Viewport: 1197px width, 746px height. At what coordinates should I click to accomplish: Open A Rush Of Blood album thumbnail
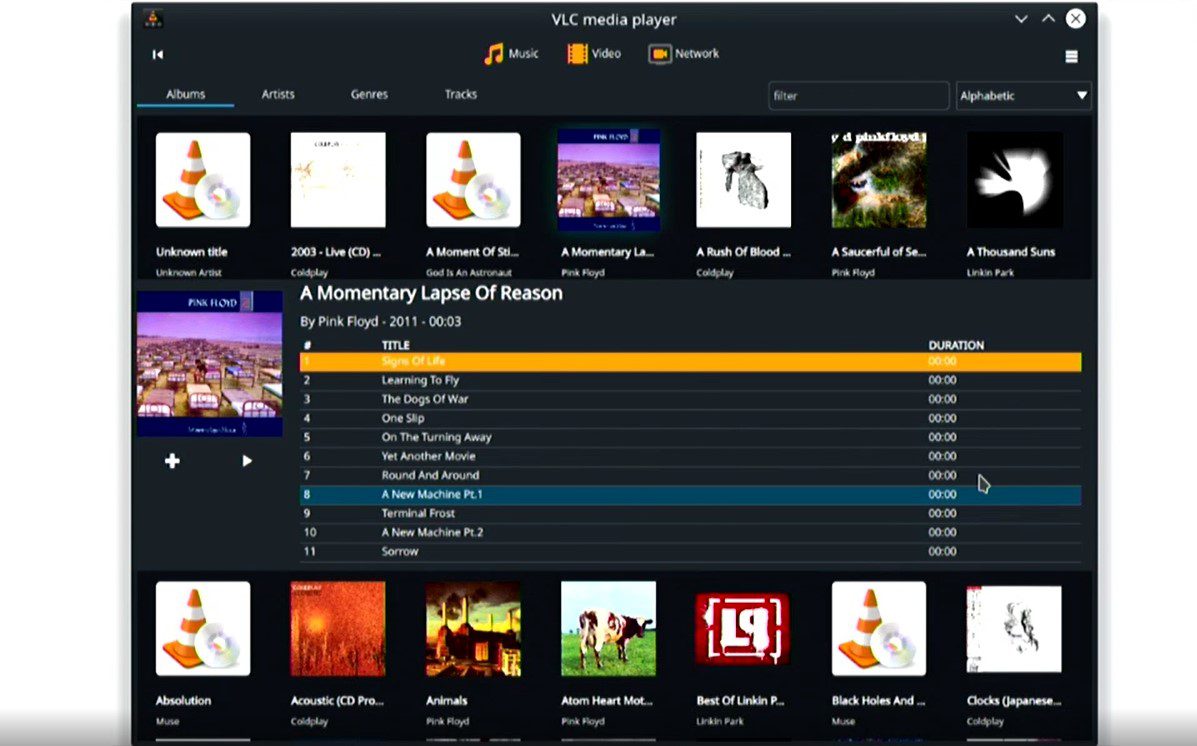point(743,180)
